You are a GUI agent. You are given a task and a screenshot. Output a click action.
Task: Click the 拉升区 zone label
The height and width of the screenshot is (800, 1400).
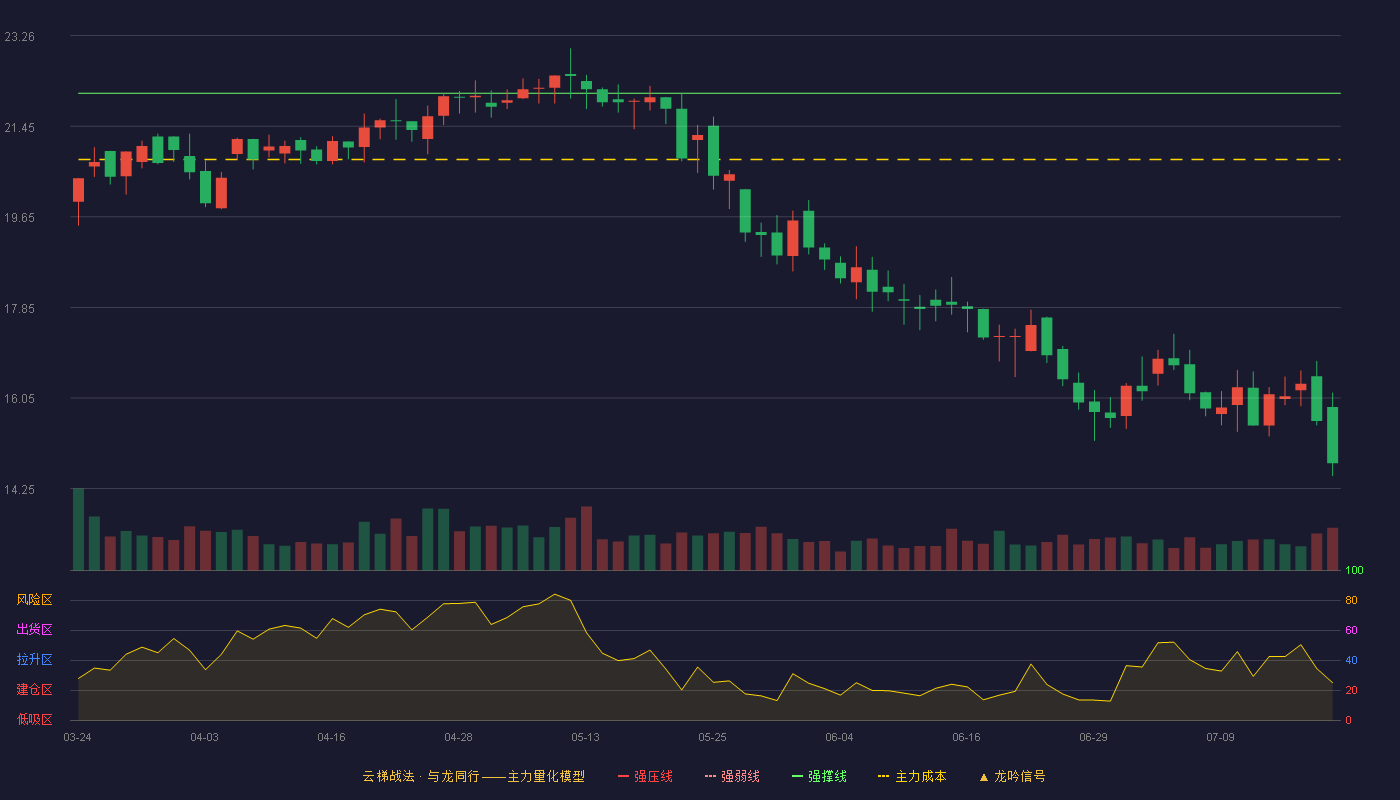(34, 660)
